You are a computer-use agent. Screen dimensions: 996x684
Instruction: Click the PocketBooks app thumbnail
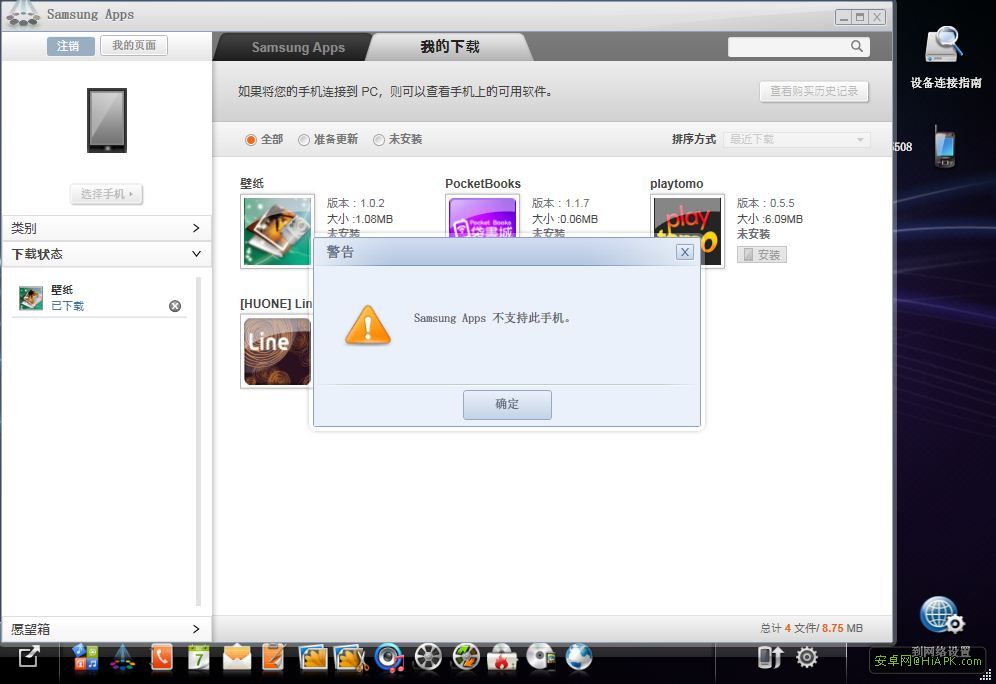(x=482, y=216)
